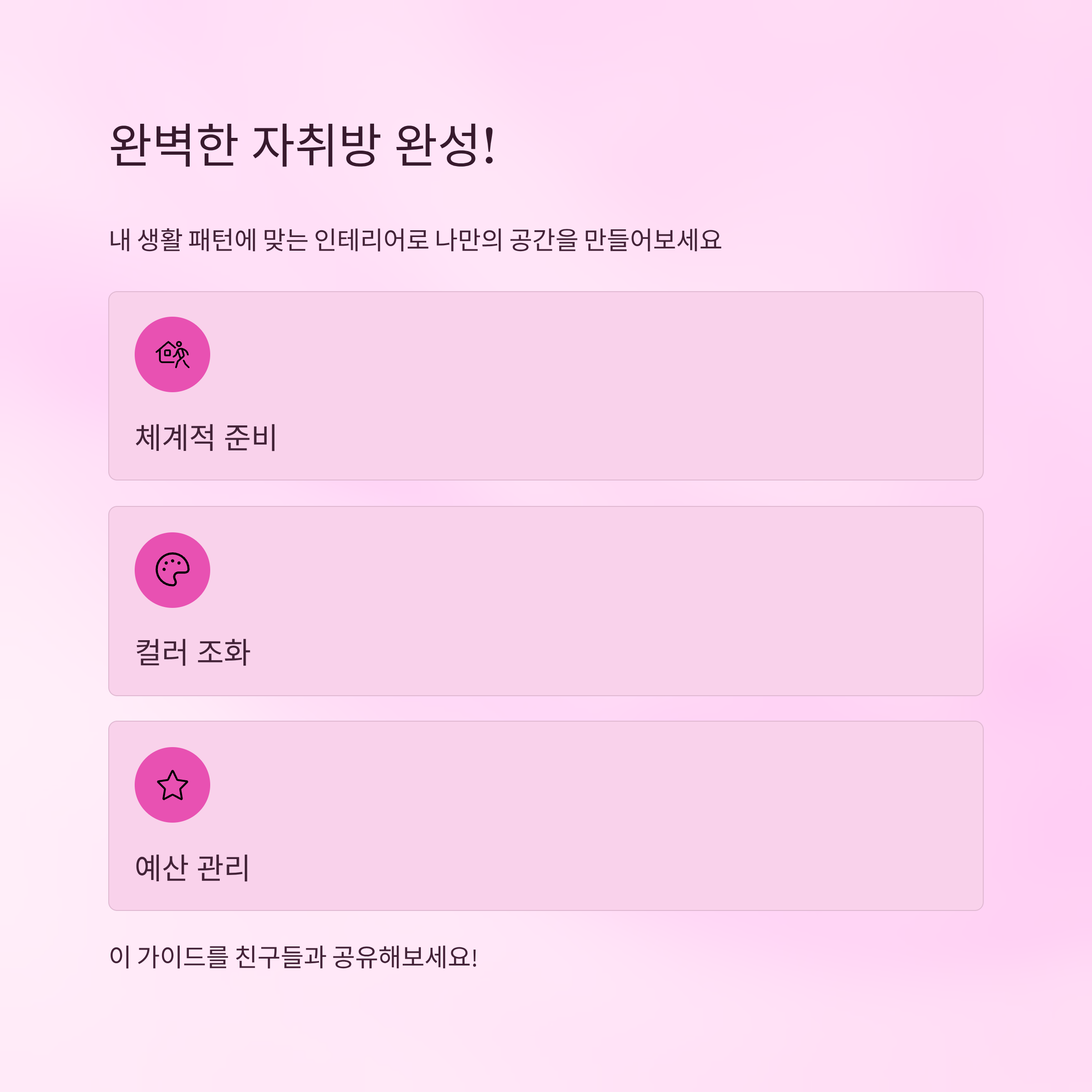This screenshot has width=1092, height=1092.
Task: Click 만들어보세요 at the end of the subtitle
Action: point(653,240)
